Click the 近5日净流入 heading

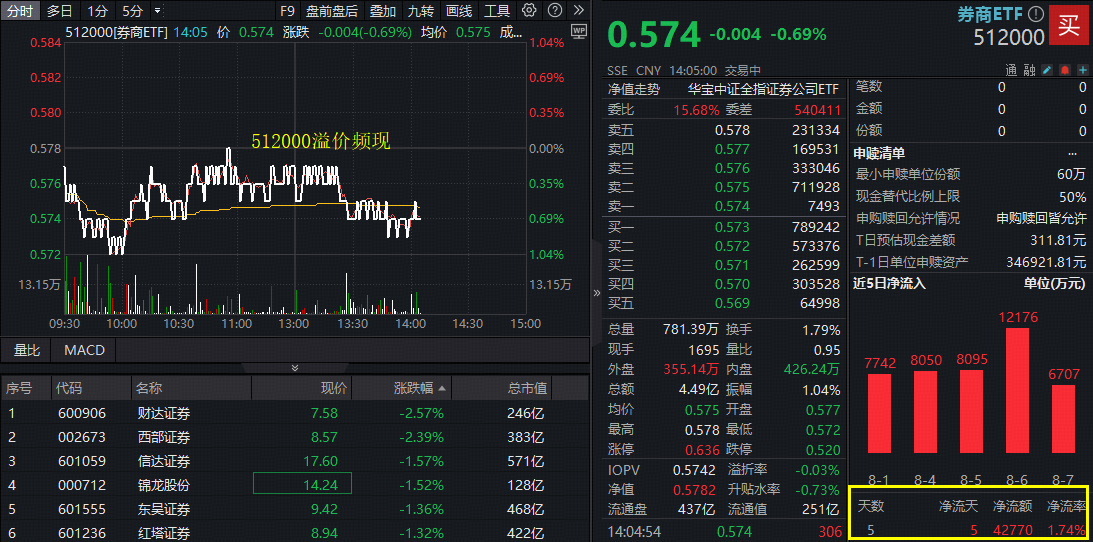(x=889, y=283)
